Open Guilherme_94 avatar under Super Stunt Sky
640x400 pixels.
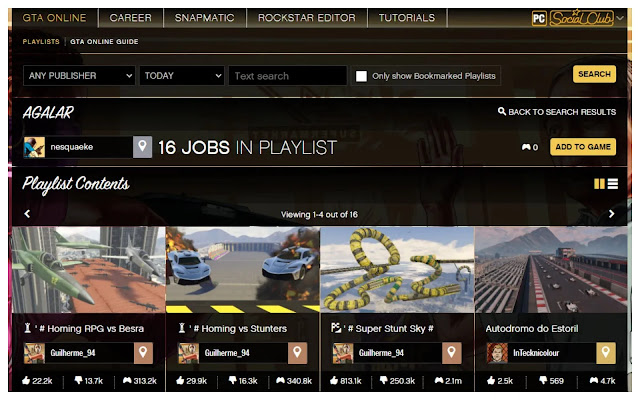pyautogui.click(x=343, y=353)
